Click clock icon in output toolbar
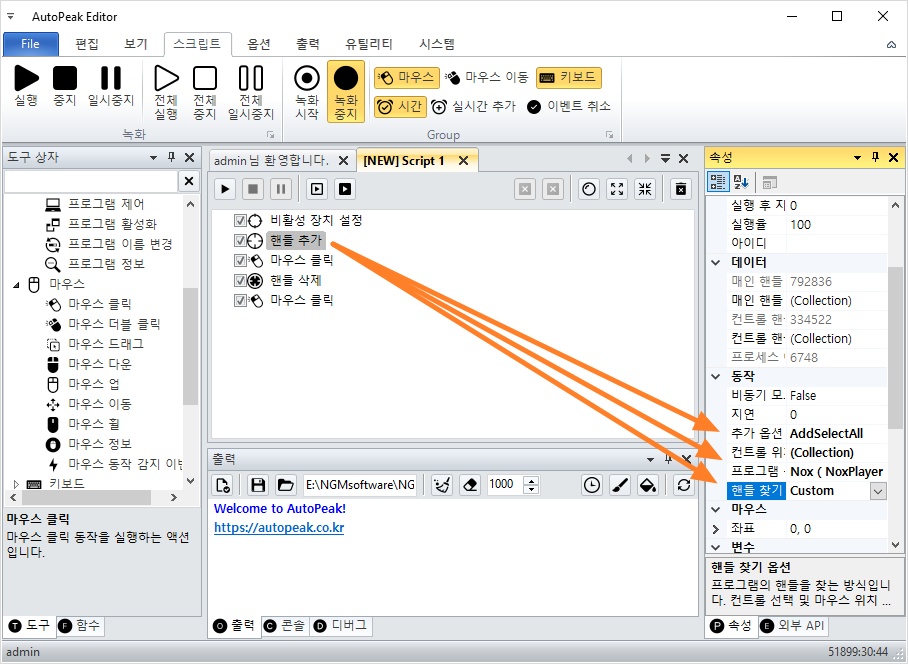 [x=591, y=485]
